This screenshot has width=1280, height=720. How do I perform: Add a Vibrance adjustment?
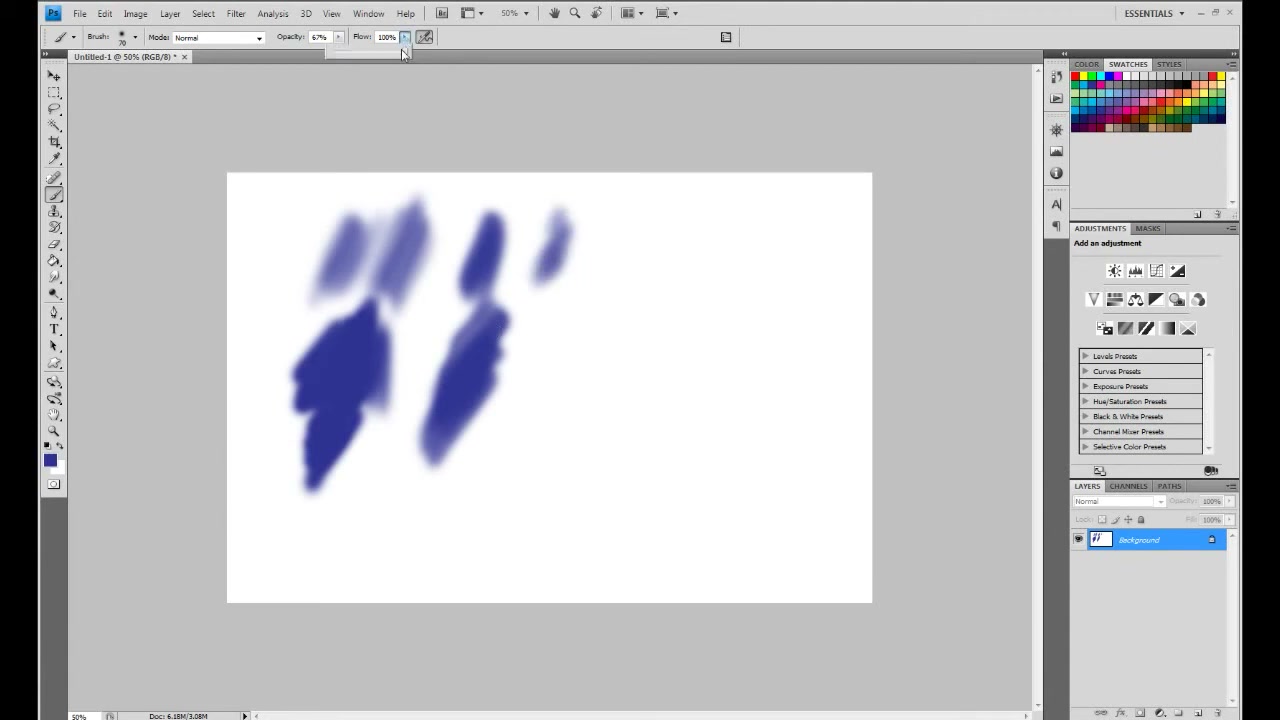click(1093, 300)
